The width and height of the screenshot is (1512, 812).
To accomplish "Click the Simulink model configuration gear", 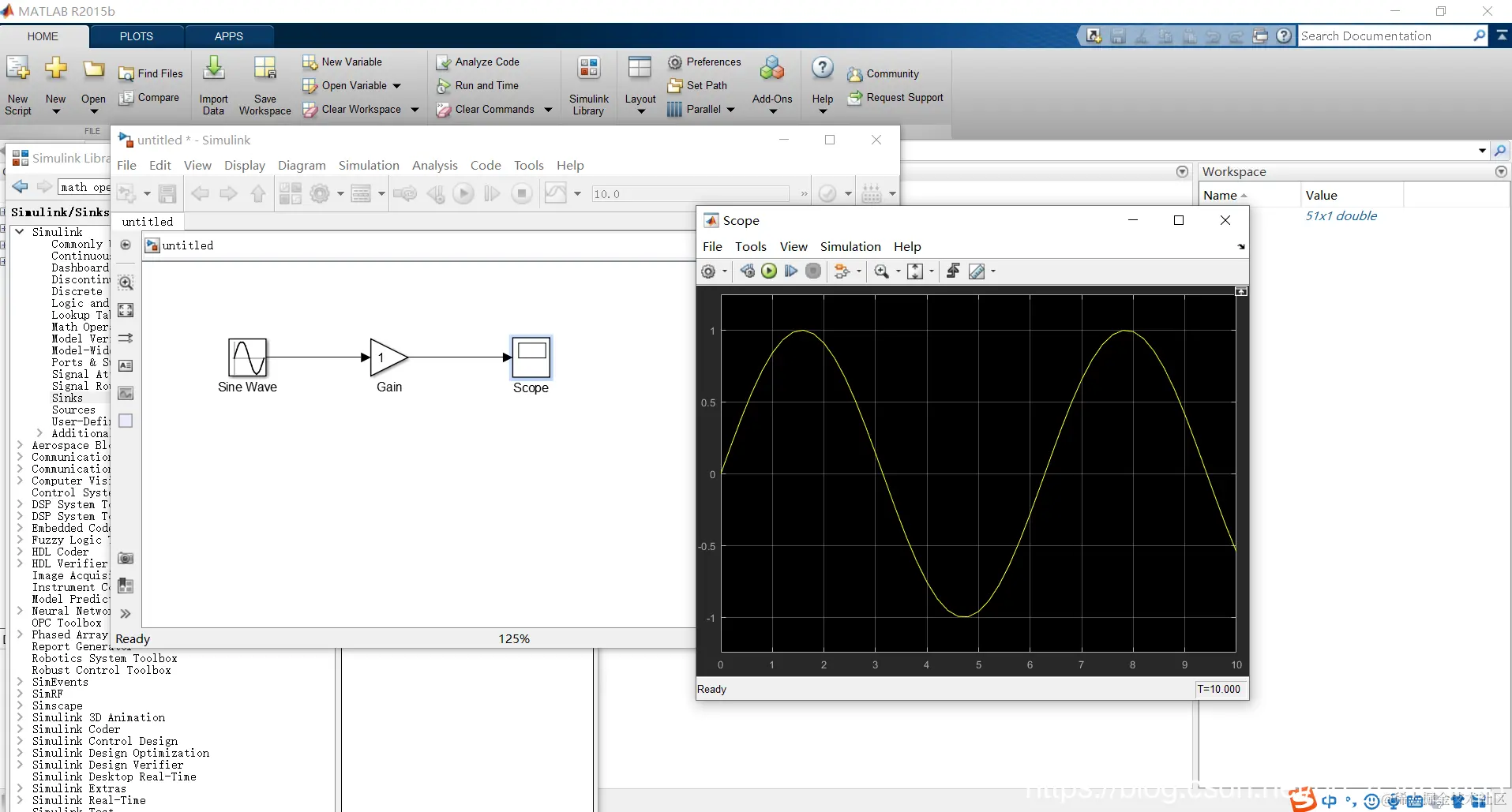I will click(320, 193).
